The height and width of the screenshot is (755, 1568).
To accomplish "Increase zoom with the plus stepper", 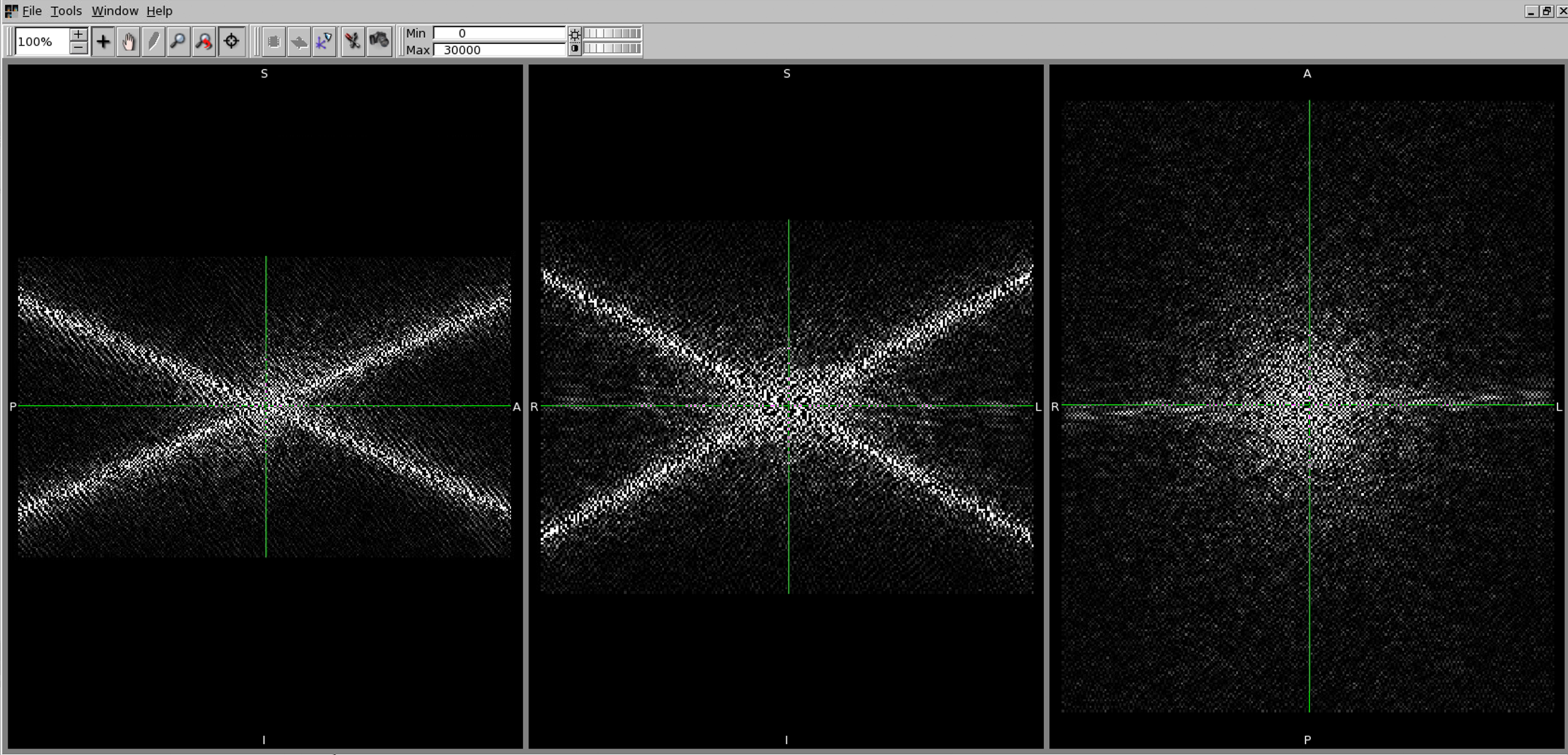I will click(78, 35).
